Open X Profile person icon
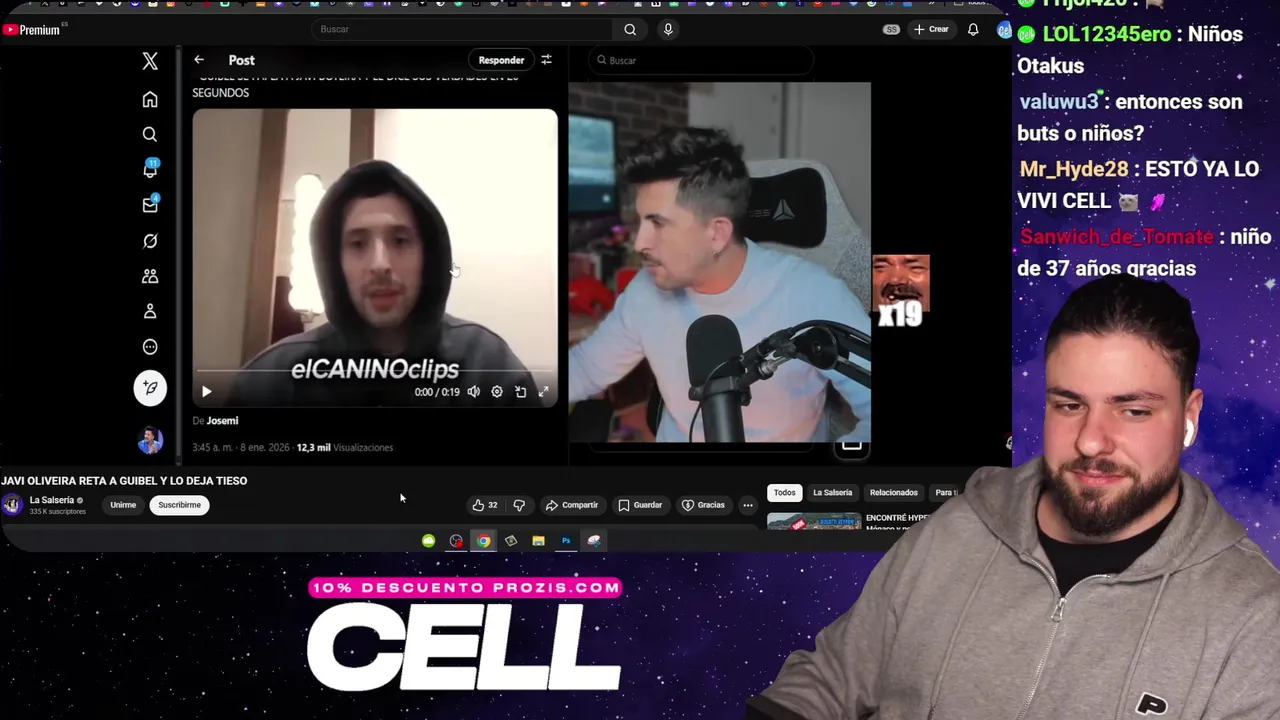This screenshot has width=1280, height=720. [x=150, y=312]
